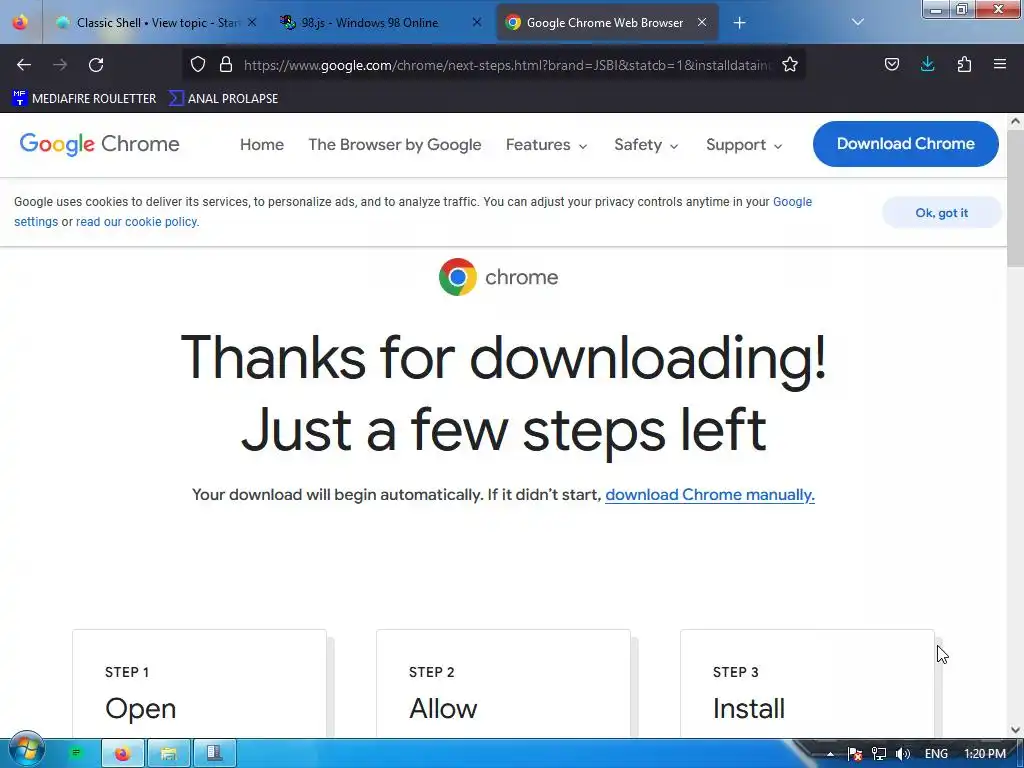Open the third taskbar application button
Image resolution: width=1024 pixels, height=768 pixels.
[215, 754]
